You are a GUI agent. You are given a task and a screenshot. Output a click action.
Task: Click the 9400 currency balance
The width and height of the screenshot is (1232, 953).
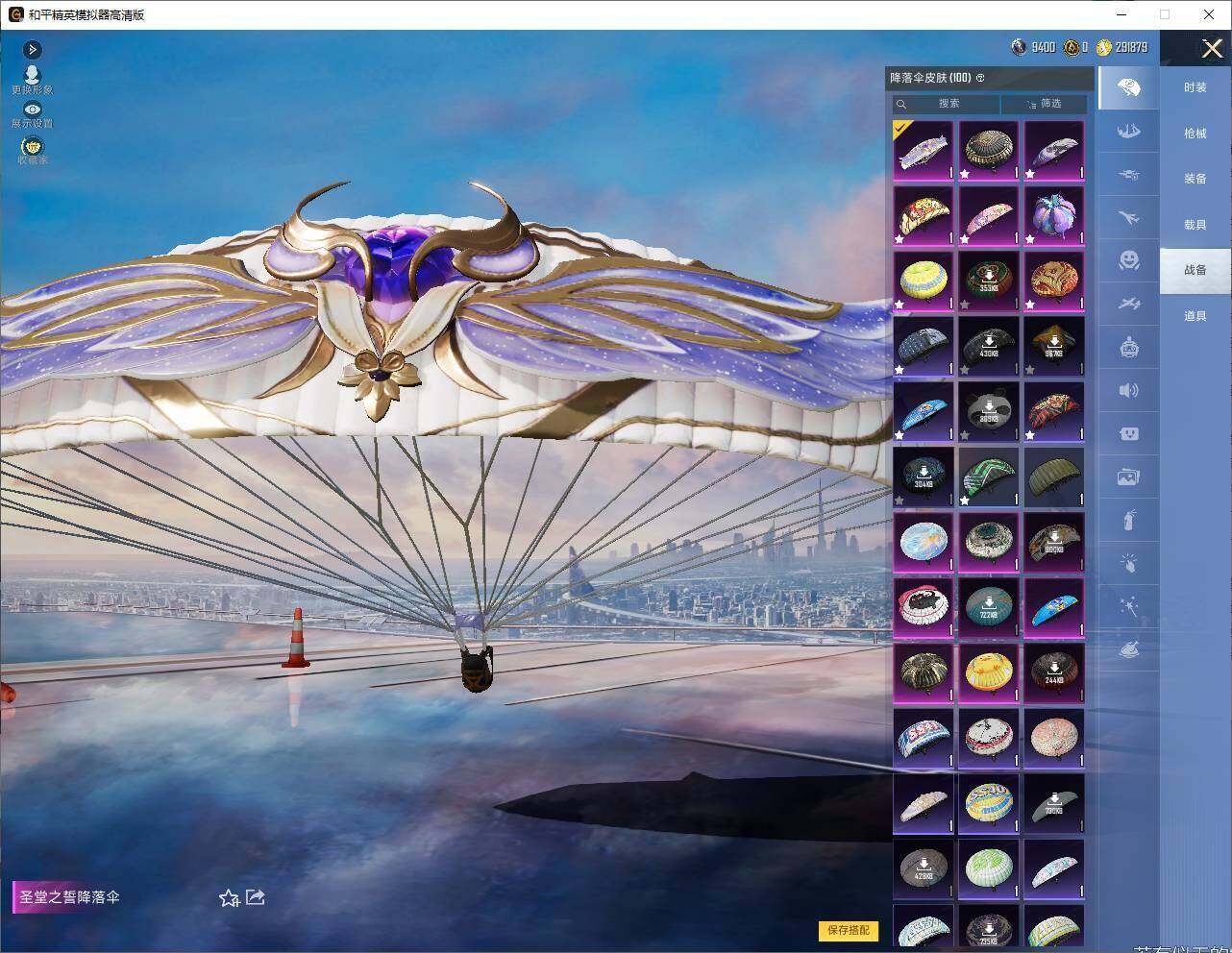coord(1033,47)
